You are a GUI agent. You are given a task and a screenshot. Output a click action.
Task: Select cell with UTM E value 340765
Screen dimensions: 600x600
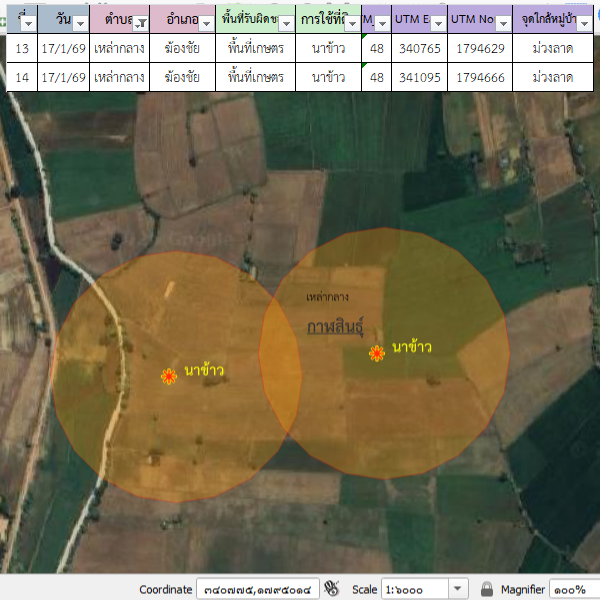click(x=419, y=49)
